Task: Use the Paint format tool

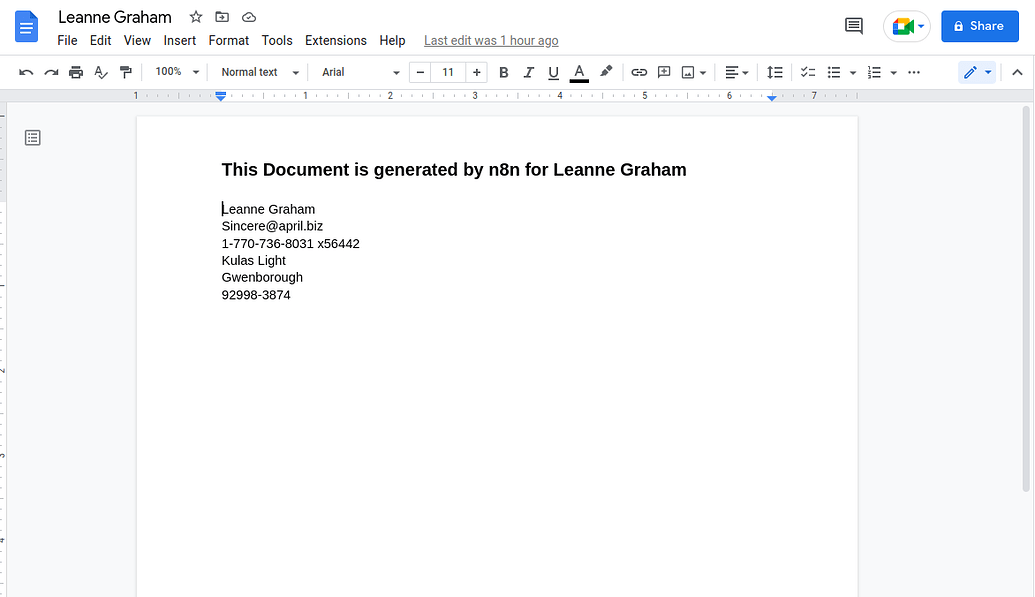Action: click(125, 72)
